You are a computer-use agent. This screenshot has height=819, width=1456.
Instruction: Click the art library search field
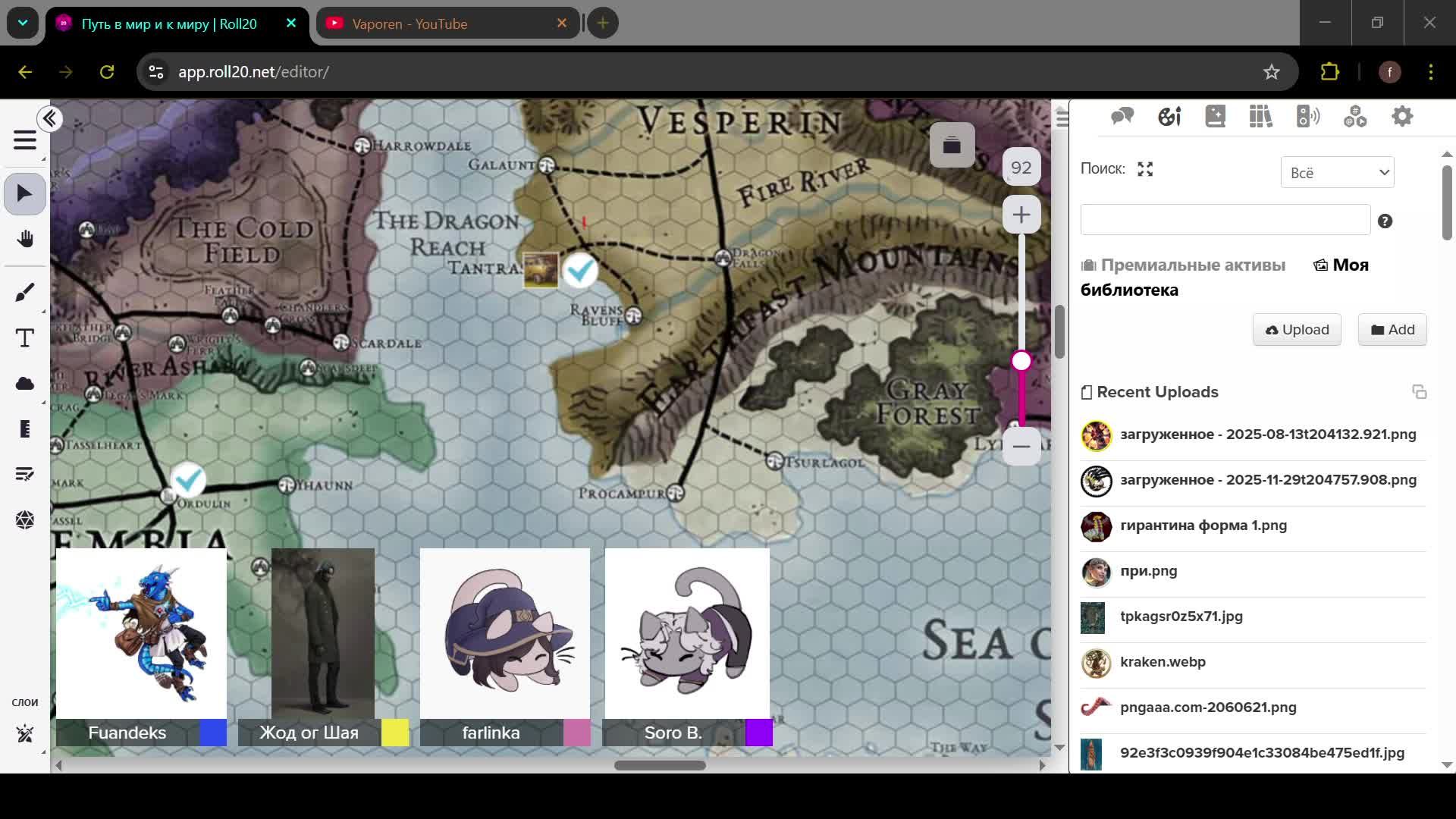pos(1225,220)
